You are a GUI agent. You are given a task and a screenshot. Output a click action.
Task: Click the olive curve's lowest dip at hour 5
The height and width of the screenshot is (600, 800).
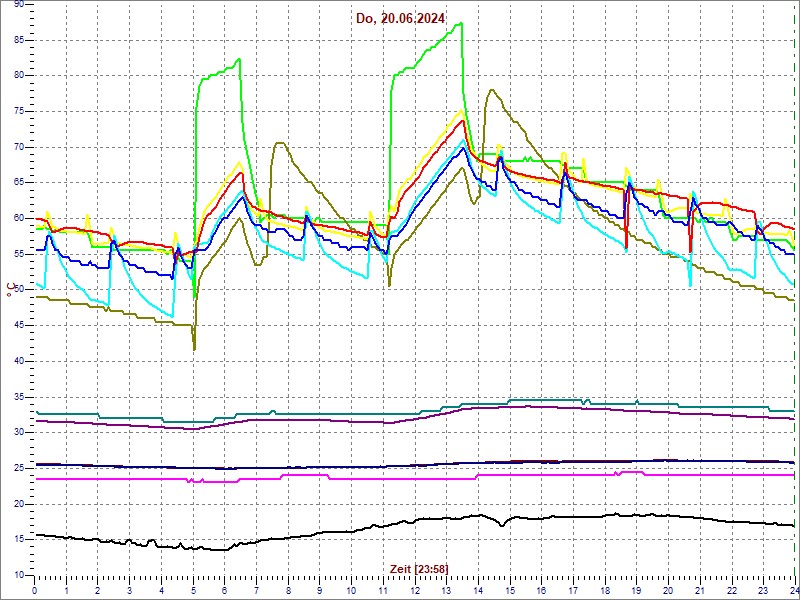[x=194, y=349]
